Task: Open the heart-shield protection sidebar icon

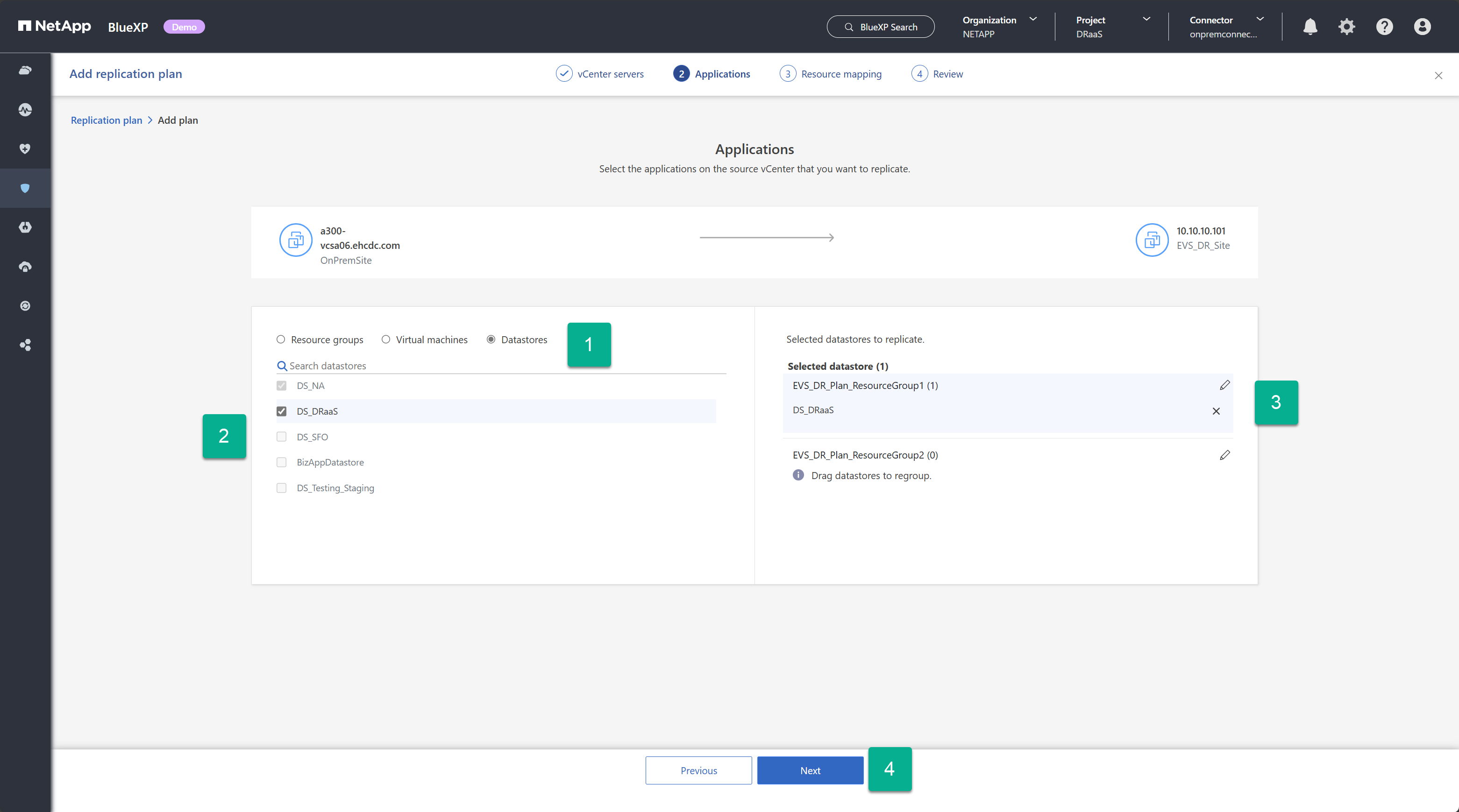Action: 25,149
